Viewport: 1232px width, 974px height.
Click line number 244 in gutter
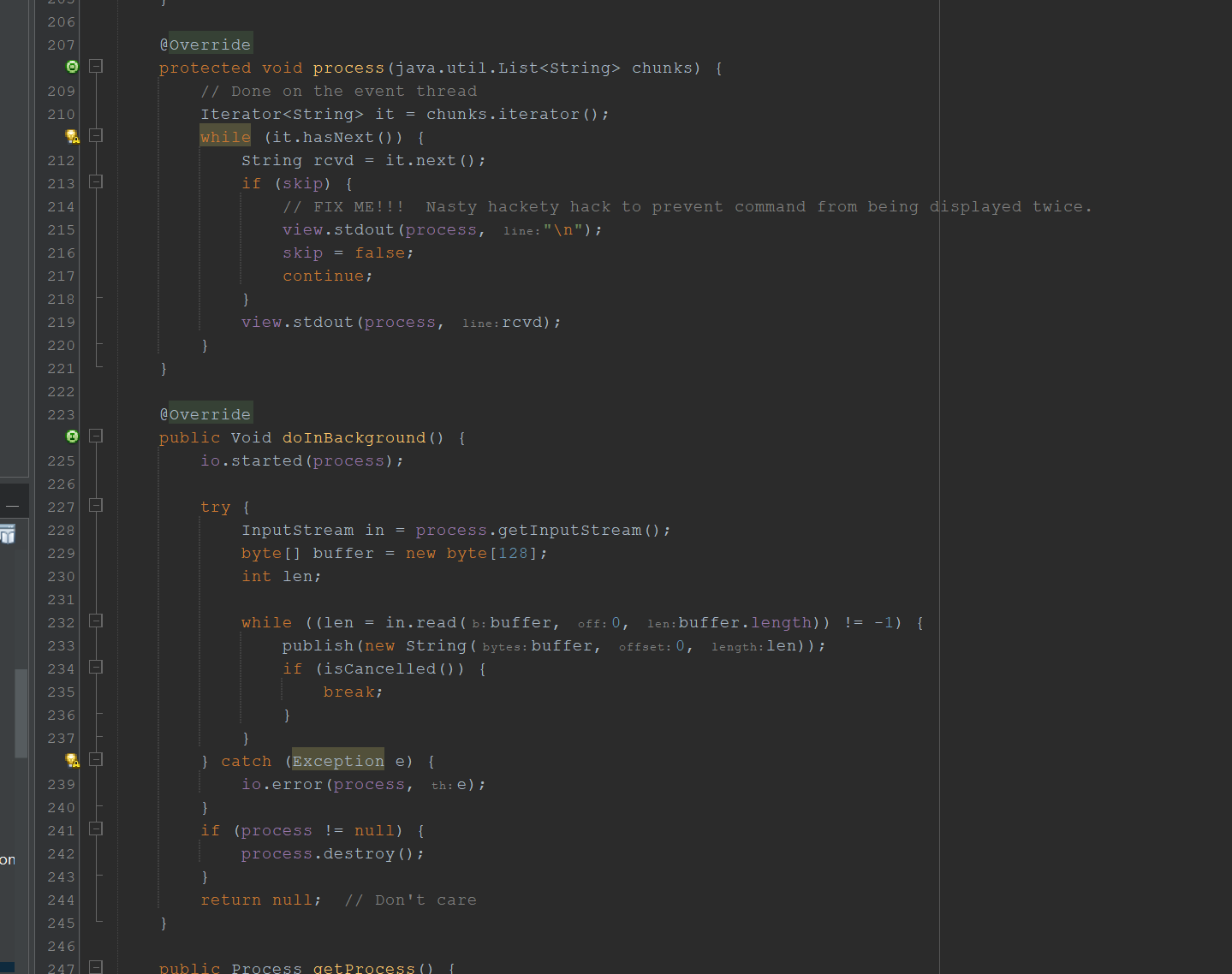pos(62,900)
